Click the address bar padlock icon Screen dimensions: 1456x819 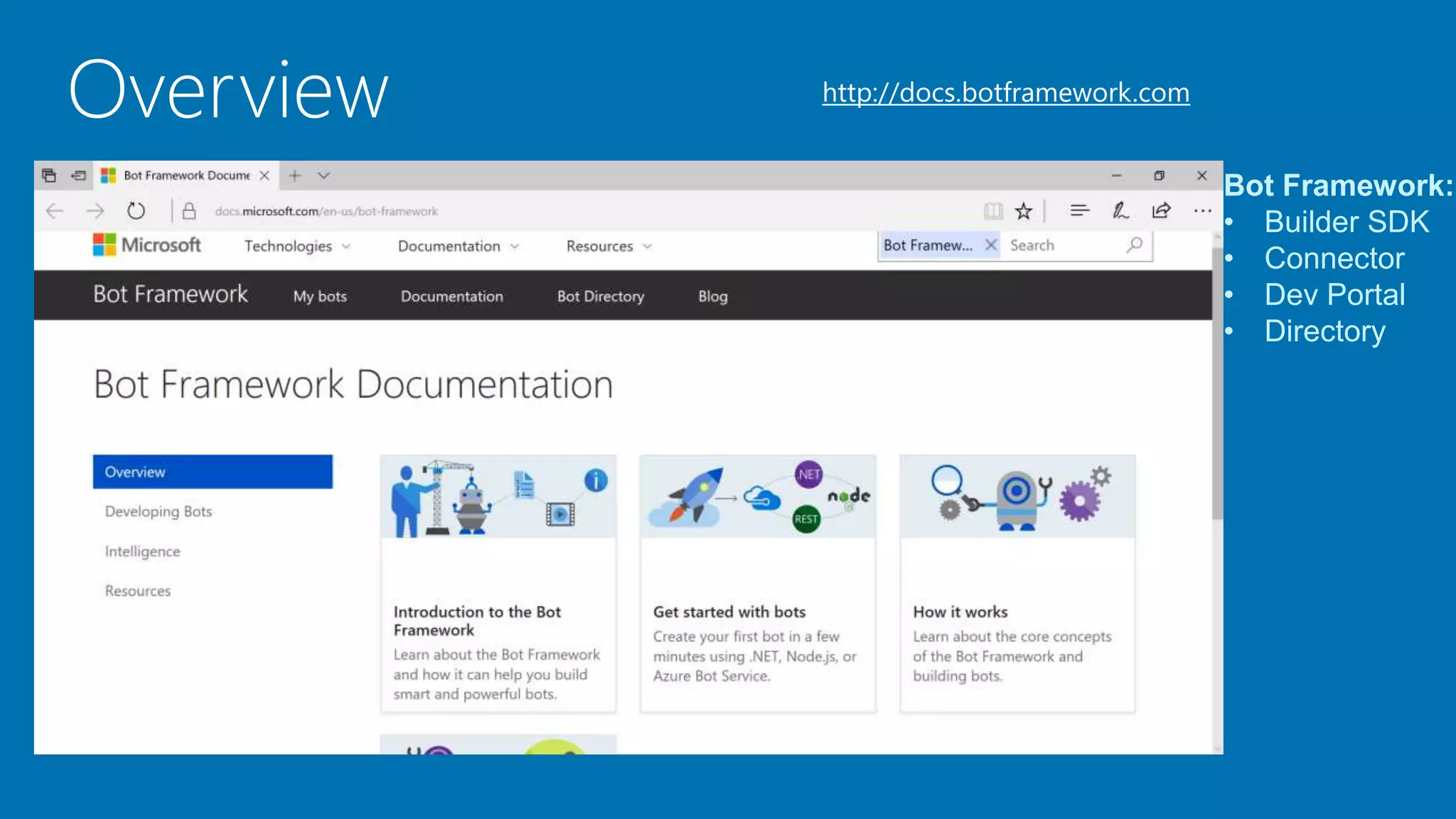pos(189,211)
